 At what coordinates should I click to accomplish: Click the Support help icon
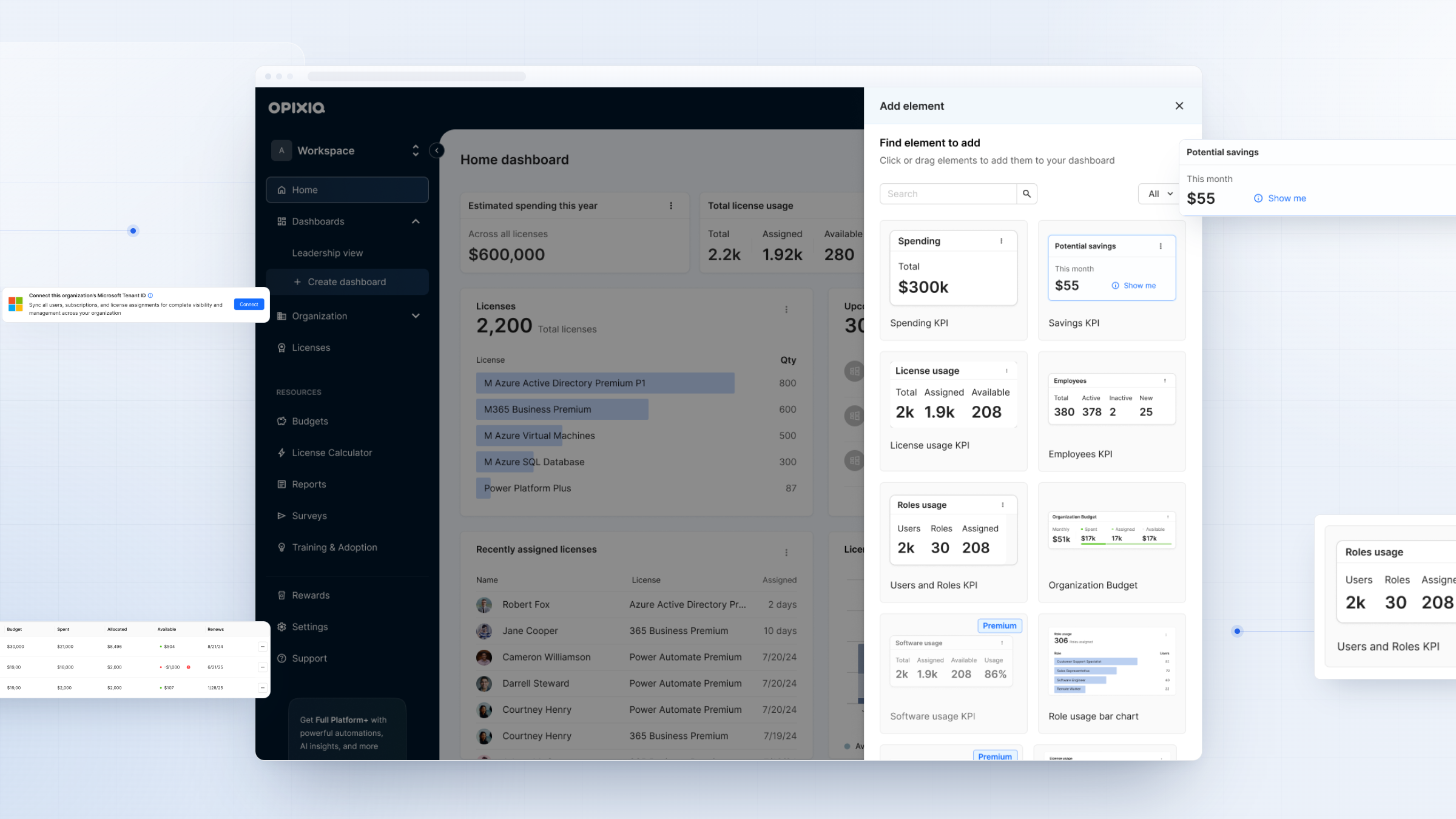[x=281, y=658]
